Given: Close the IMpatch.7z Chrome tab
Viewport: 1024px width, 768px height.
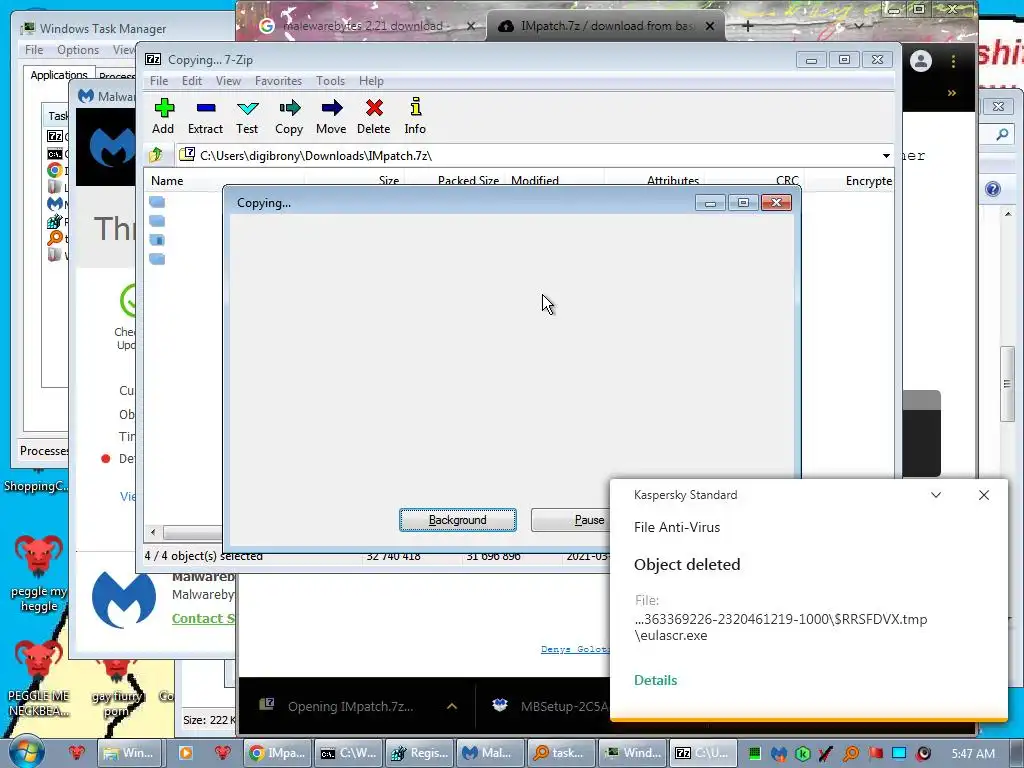Looking at the screenshot, I should click(x=710, y=26).
